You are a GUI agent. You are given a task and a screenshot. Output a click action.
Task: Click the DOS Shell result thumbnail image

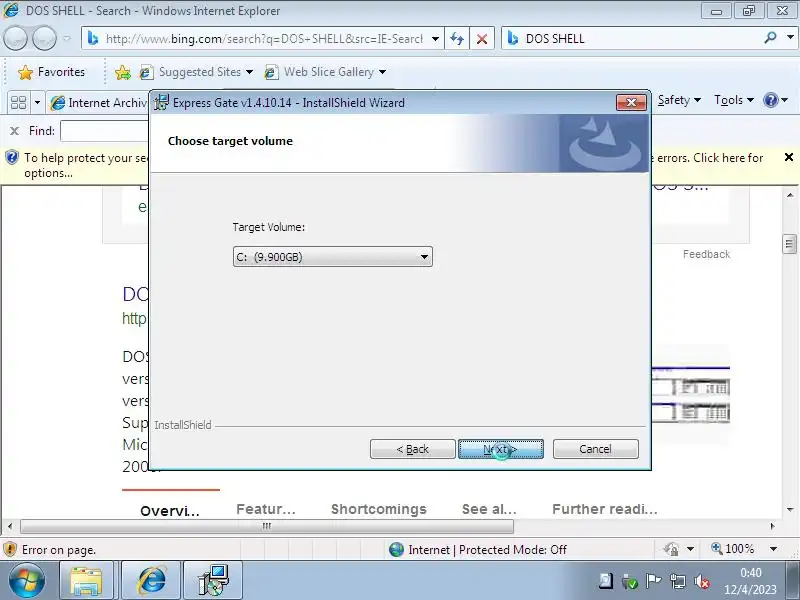coord(691,394)
